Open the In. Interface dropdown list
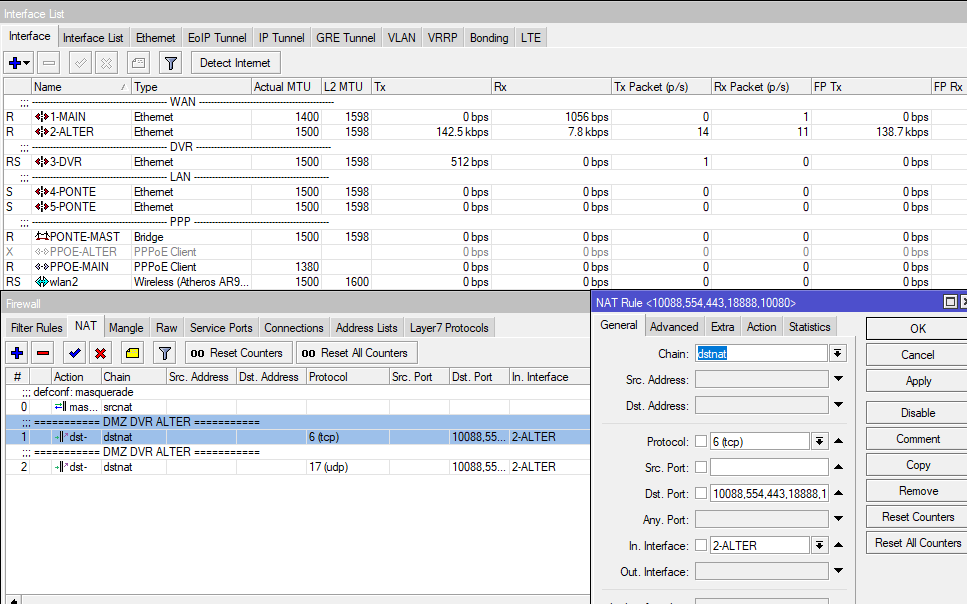 (820, 545)
